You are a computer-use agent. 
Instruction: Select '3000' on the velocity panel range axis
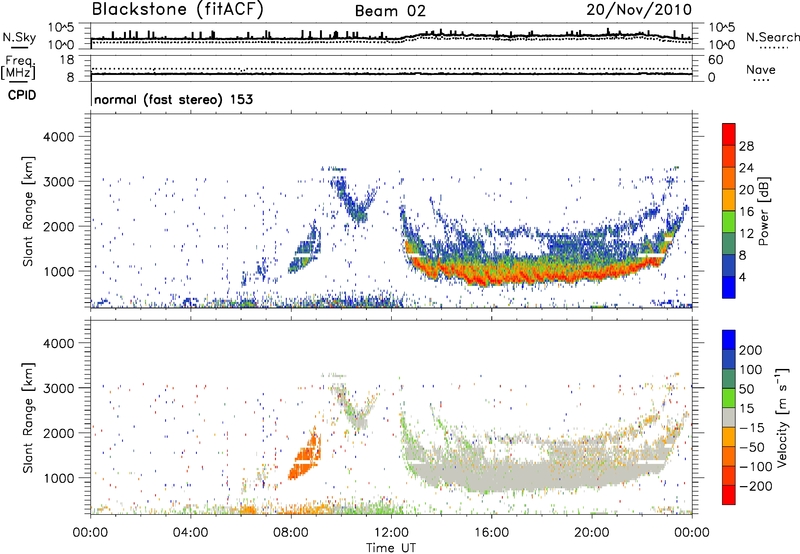click(59, 388)
